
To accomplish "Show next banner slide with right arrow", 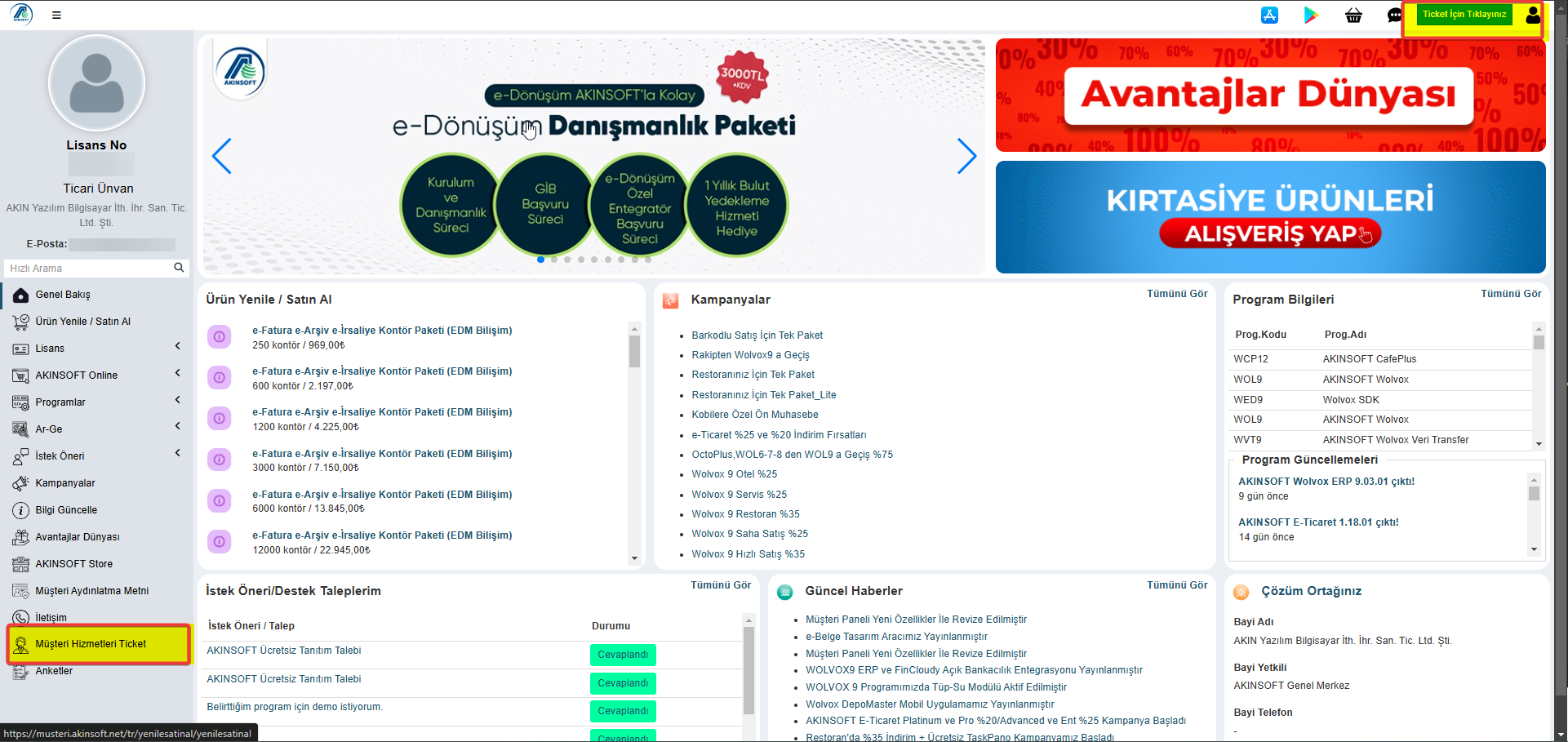I will point(966,156).
